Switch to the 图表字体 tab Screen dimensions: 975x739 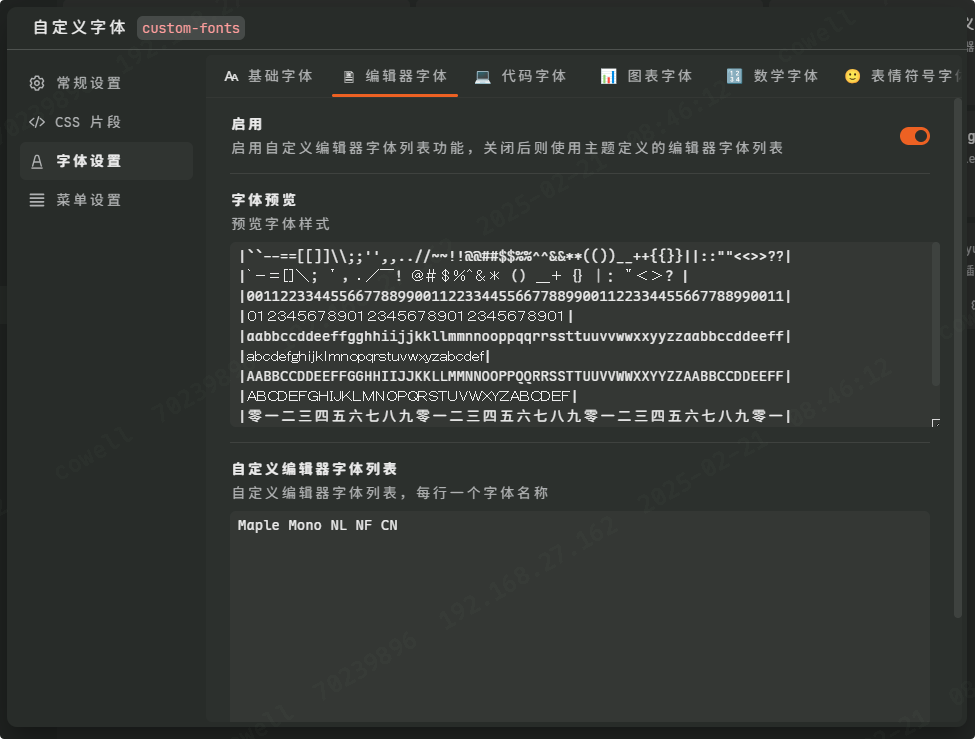[646, 76]
